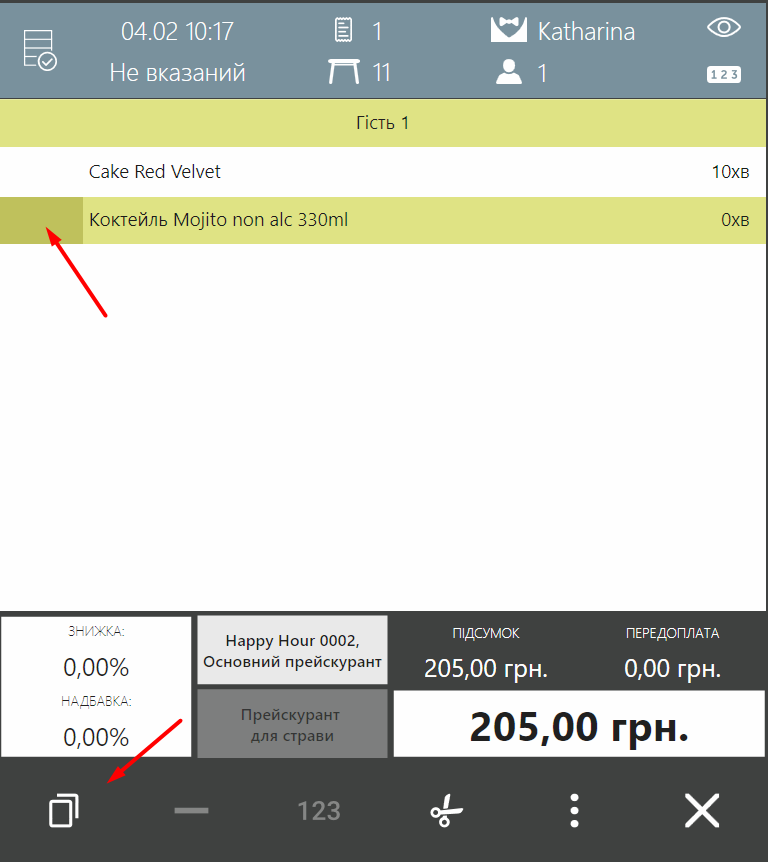The width and height of the screenshot is (768, 862).
Task: Click the table icon showing 11
Action: pos(343,72)
